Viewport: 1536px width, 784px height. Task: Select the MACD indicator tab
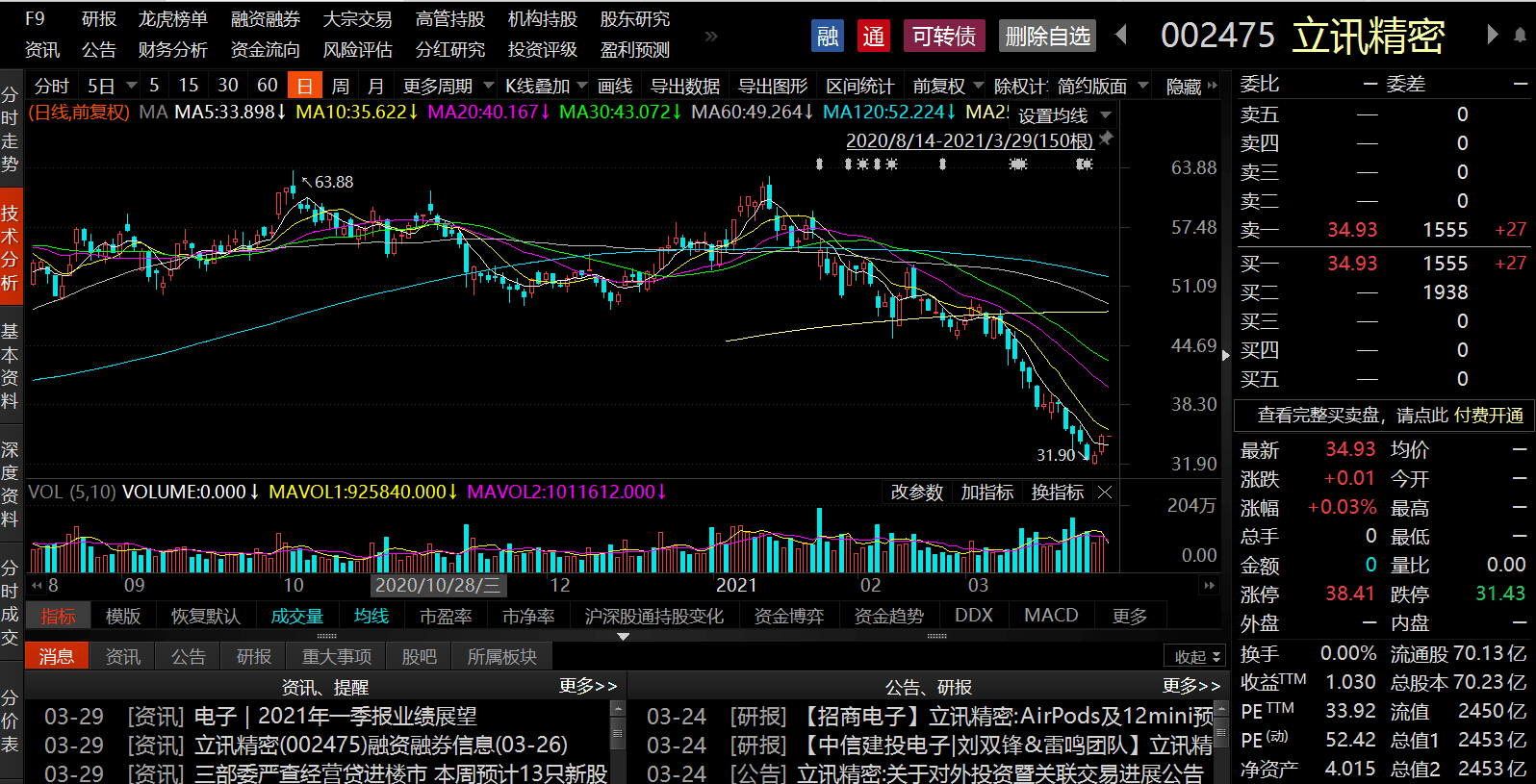(x=1051, y=616)
